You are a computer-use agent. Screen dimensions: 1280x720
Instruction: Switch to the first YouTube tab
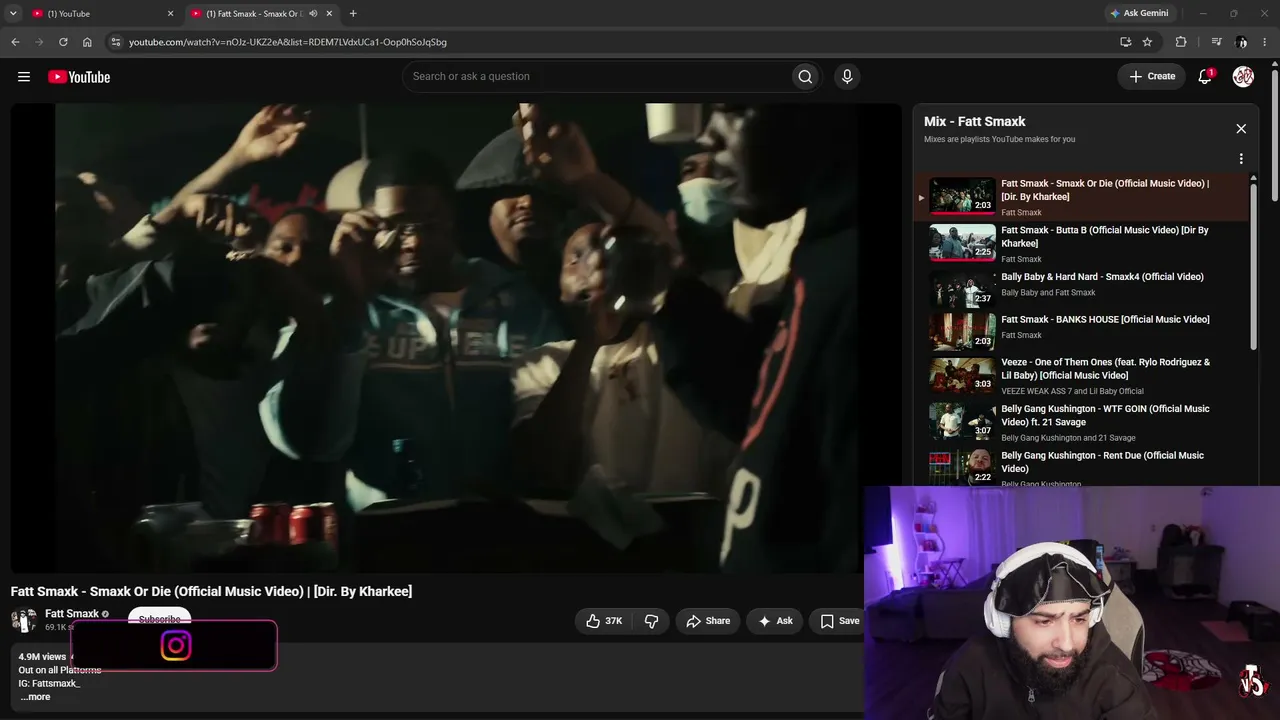tap(102, 14)
